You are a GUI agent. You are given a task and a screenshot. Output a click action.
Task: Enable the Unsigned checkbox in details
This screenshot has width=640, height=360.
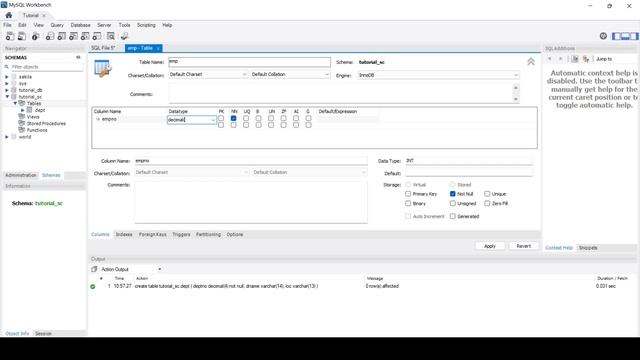(x=453, y=203)
